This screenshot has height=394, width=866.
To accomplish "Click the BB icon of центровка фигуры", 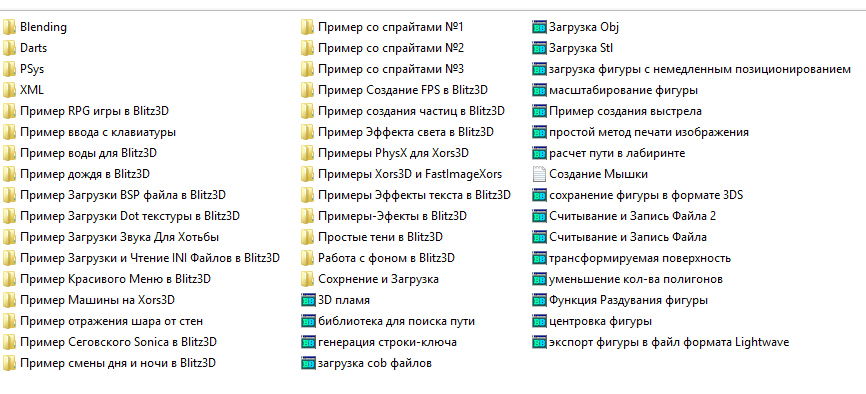I will click(x=539, y=322).
